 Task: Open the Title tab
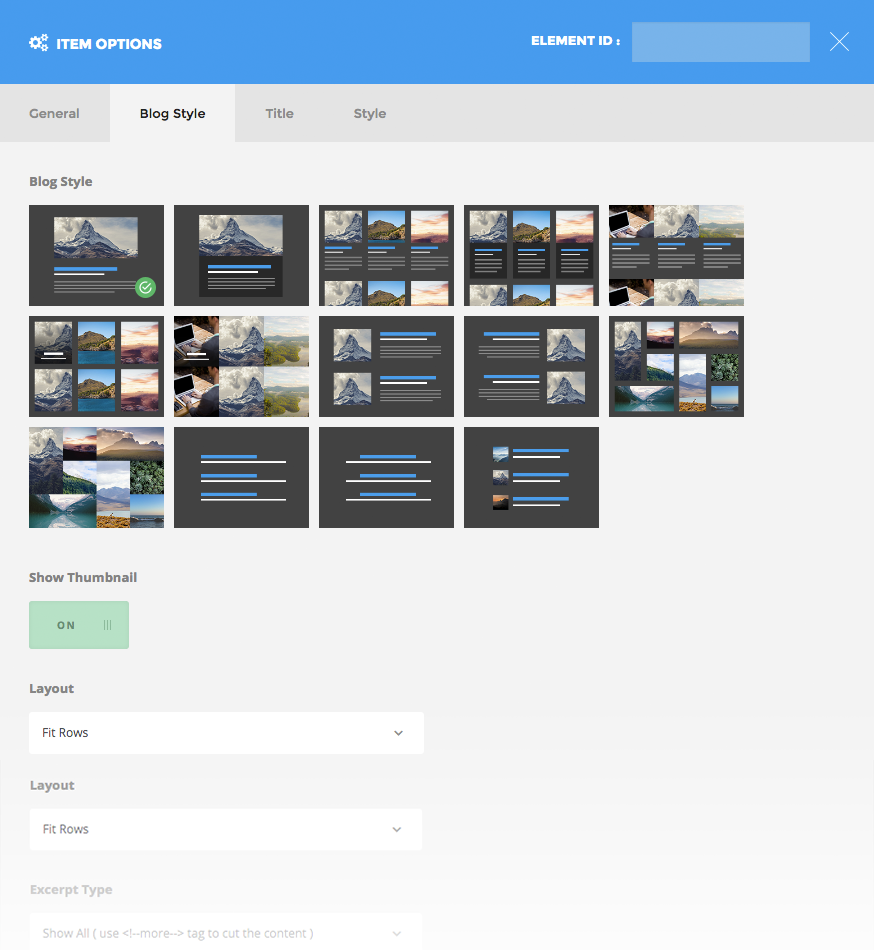point(279,113)
